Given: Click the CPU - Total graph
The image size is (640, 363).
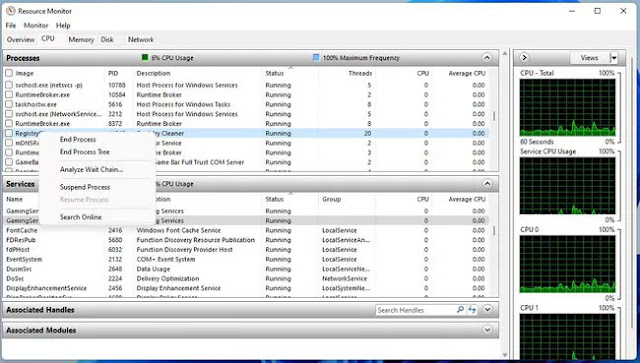Looking at the screenshot, I should tap(567, 107).
